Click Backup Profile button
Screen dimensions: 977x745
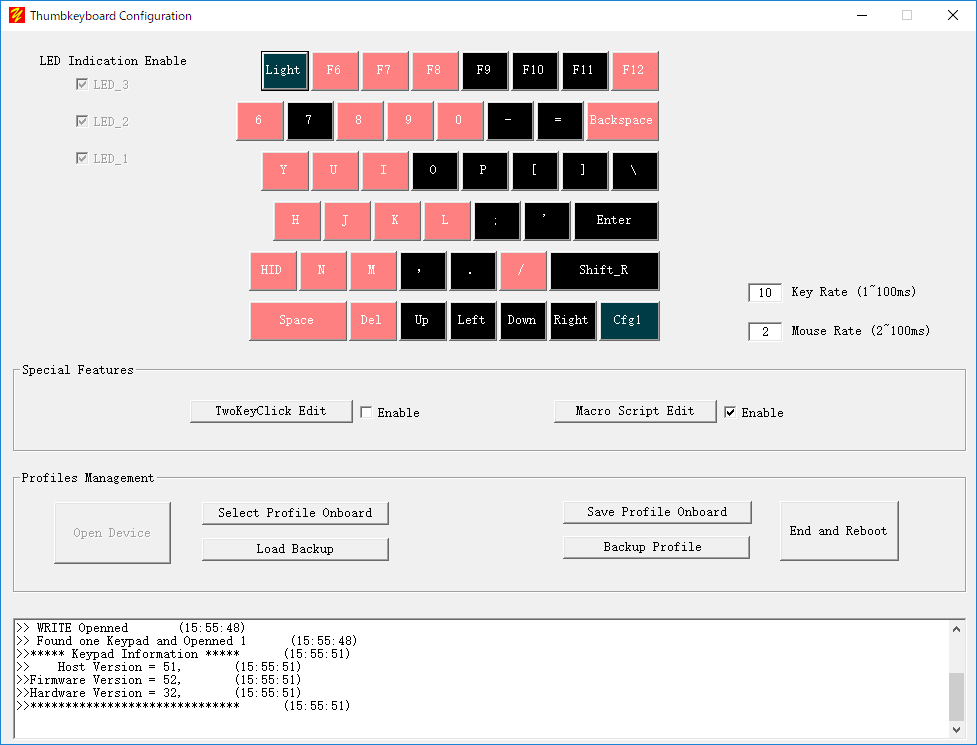pyautogui.click(x=656, y=547)
